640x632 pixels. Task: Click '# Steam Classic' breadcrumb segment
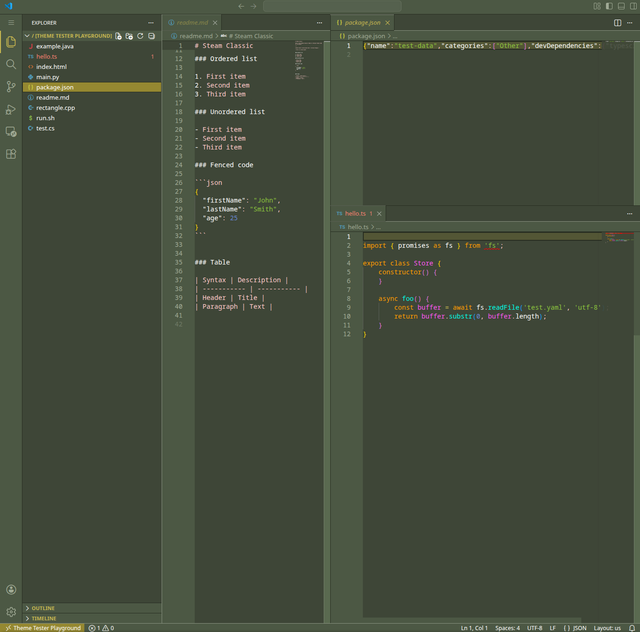[x=247, y=36]
